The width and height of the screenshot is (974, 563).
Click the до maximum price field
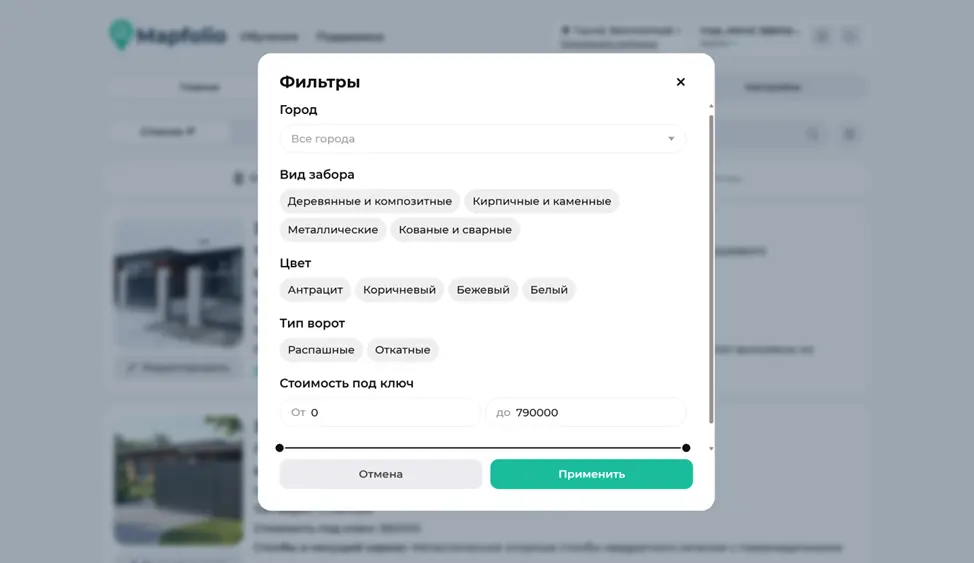pyautogui.click(x=586, y=413)
